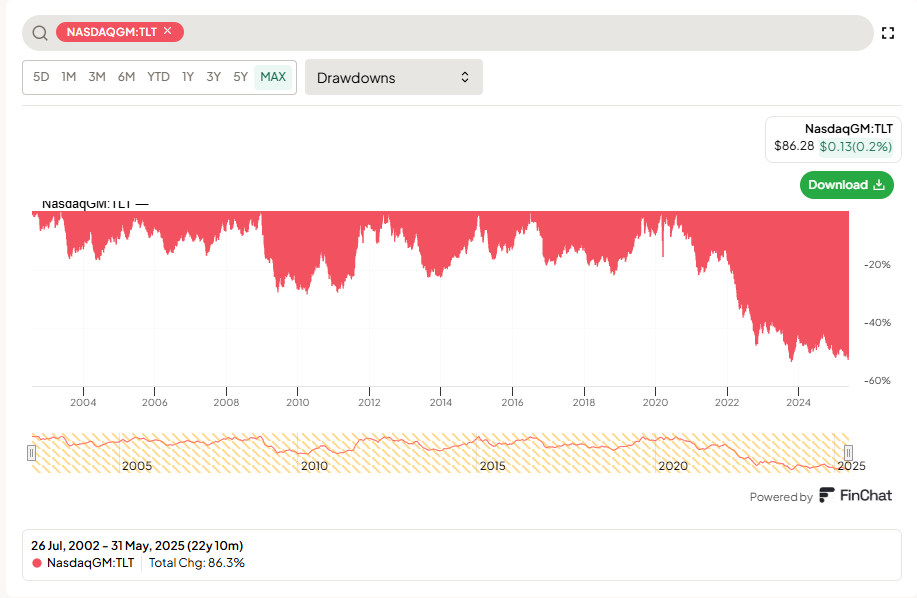
Task: Click the 2008 x-axis label
Action: point(226,402)
